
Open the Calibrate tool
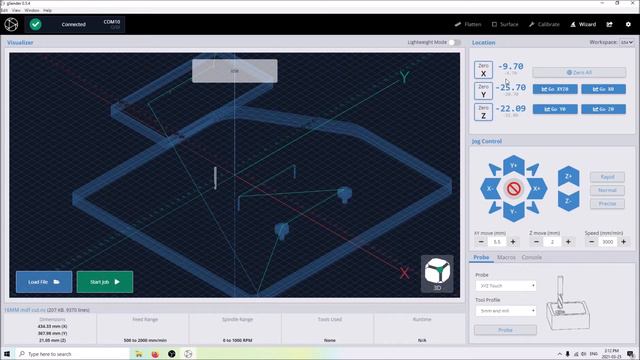pyautogui.click(x=544, y=24)
